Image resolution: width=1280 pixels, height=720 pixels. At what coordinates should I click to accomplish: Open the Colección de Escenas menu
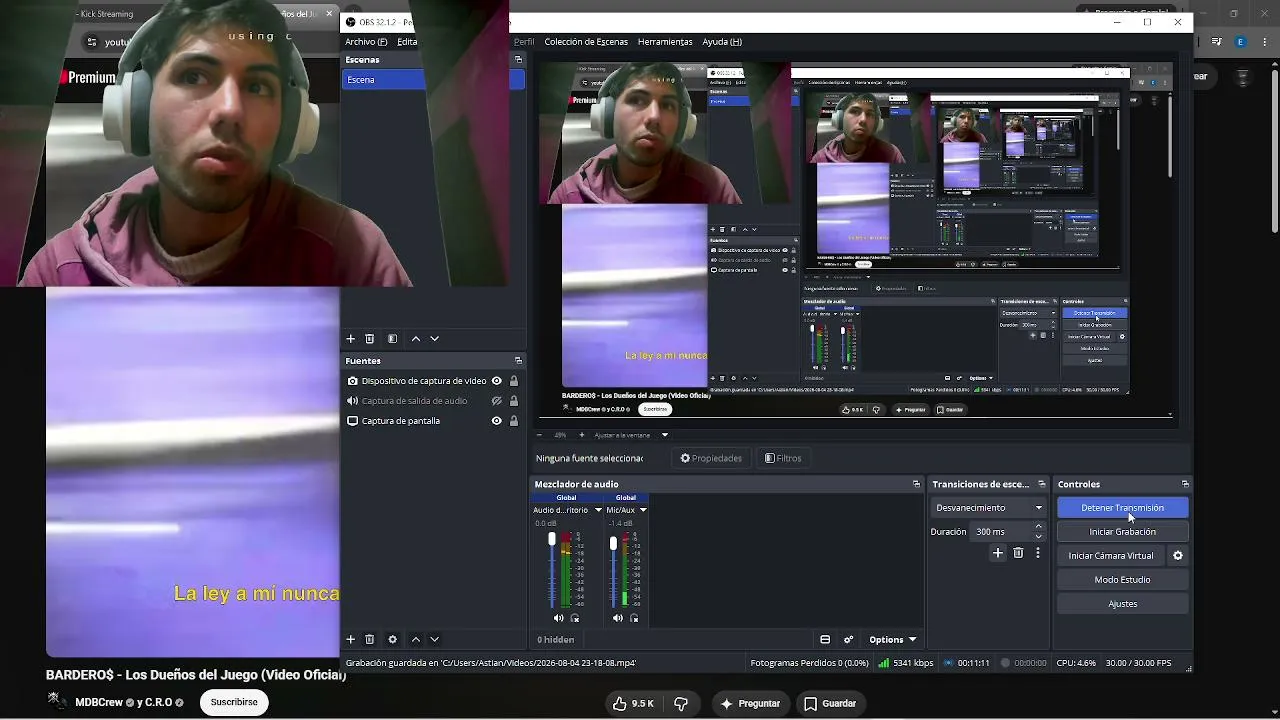coord(586,42)
